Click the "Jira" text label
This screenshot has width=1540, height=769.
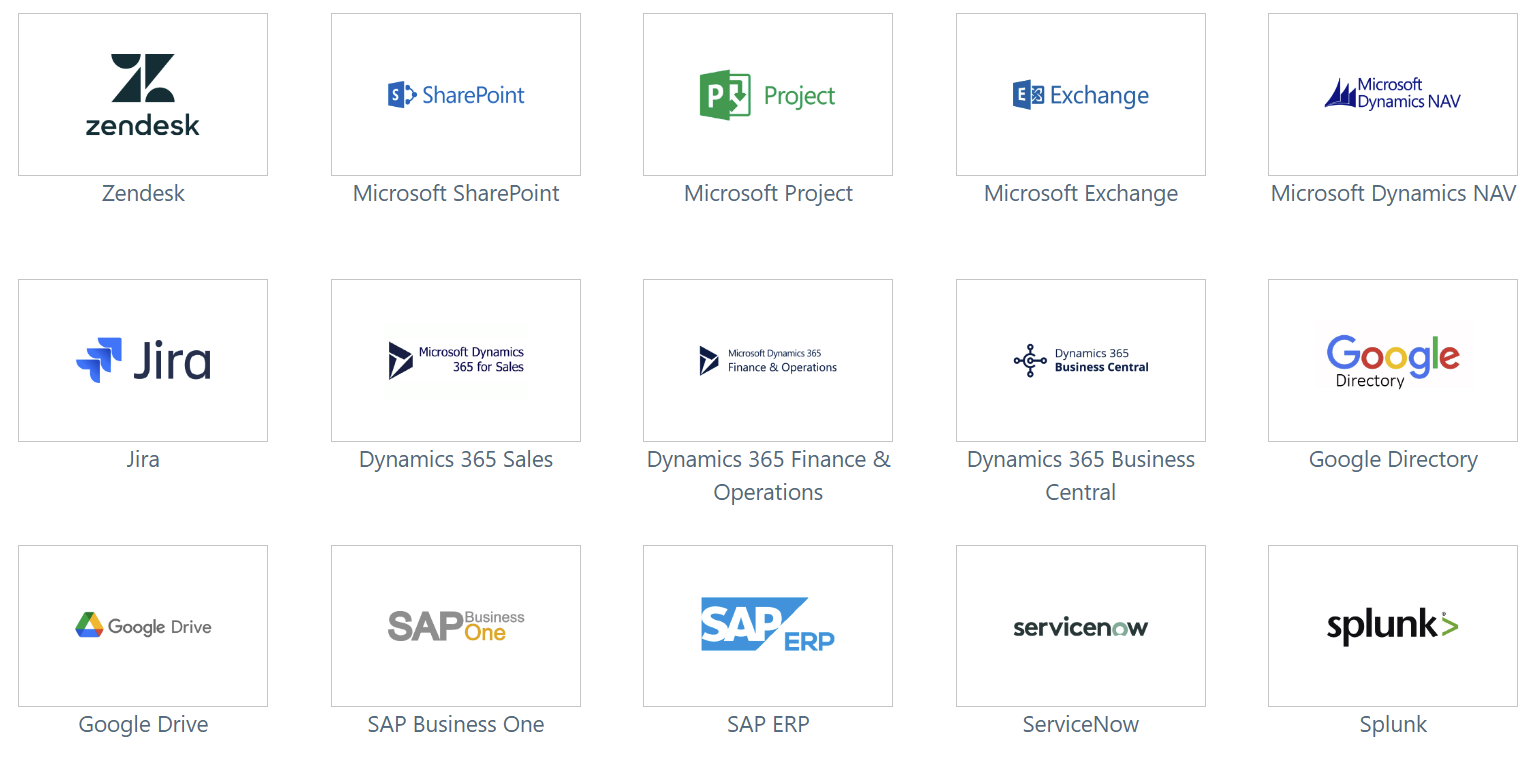coord(143,460)
